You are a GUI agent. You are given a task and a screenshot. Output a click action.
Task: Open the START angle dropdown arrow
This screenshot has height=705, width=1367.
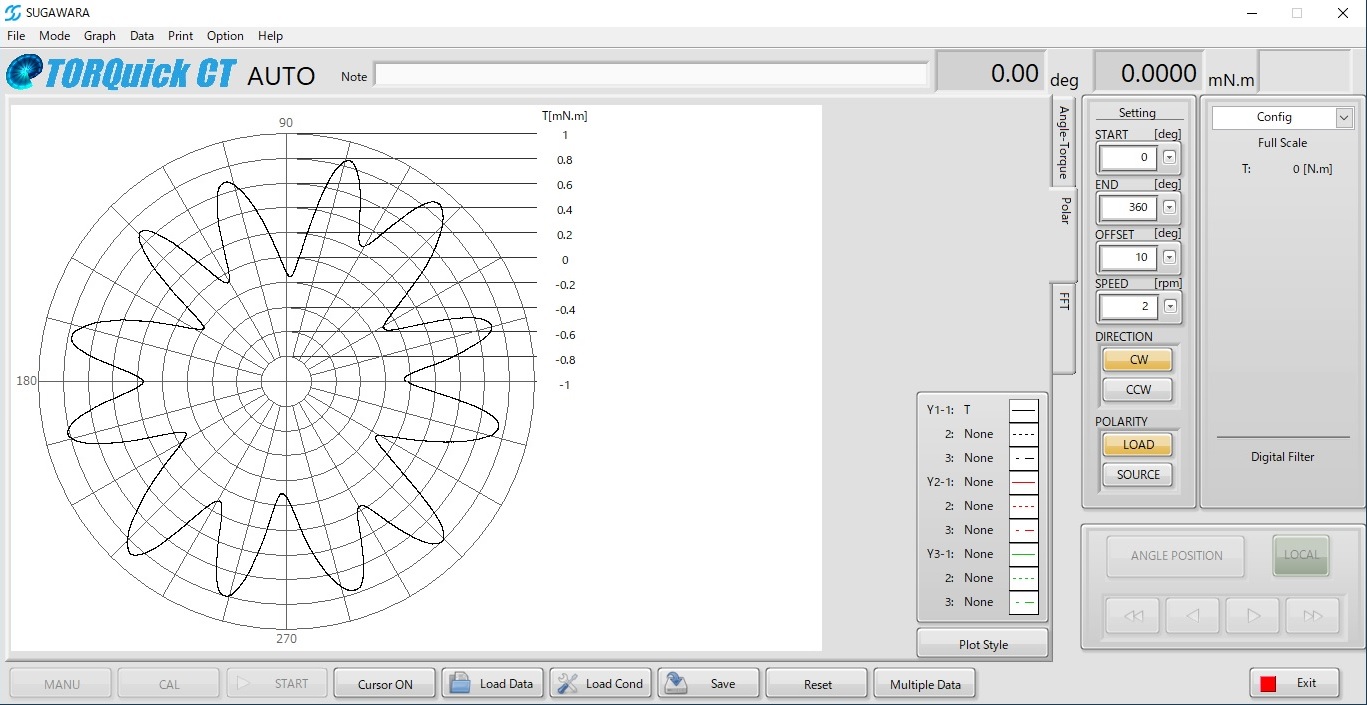(1170, 158)
